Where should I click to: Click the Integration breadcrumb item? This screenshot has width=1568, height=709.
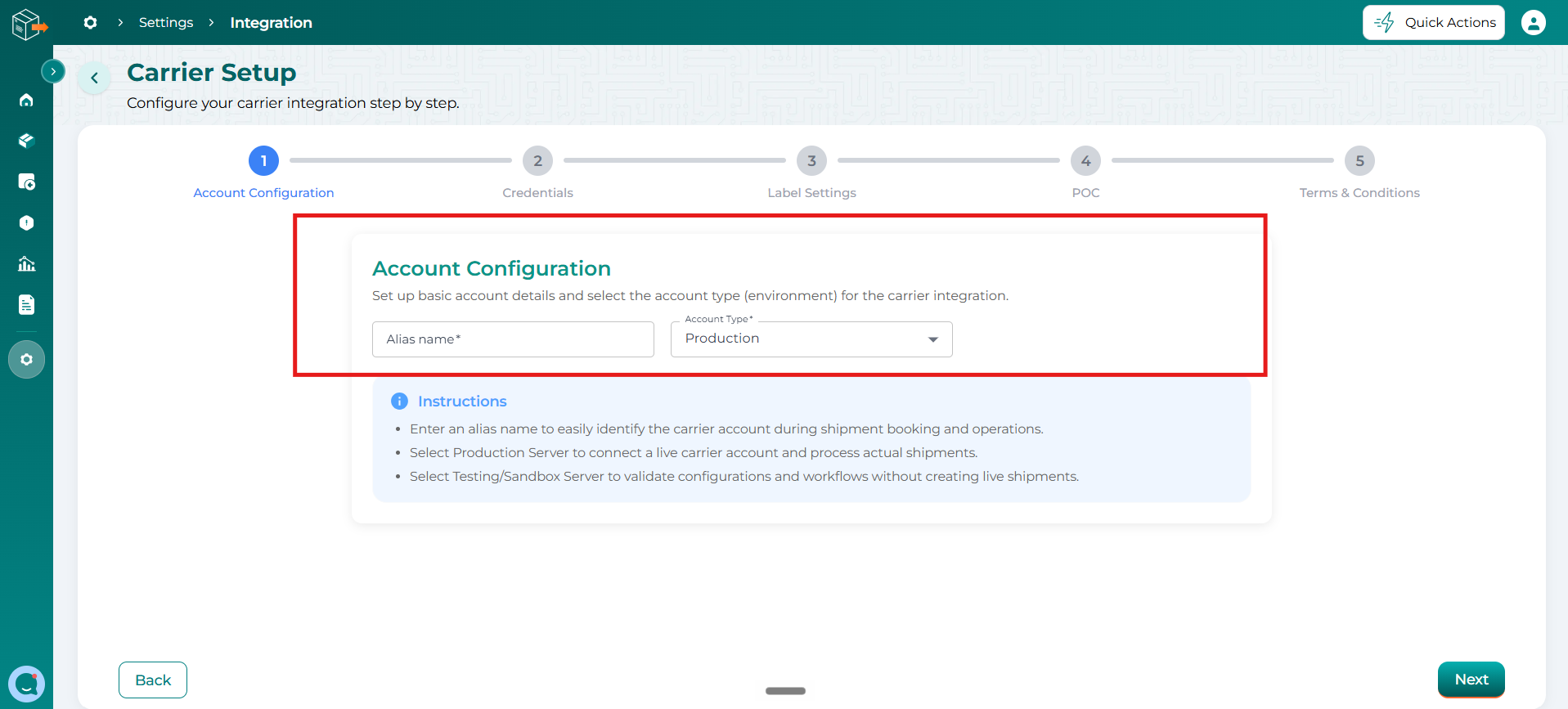pos(271,22)
